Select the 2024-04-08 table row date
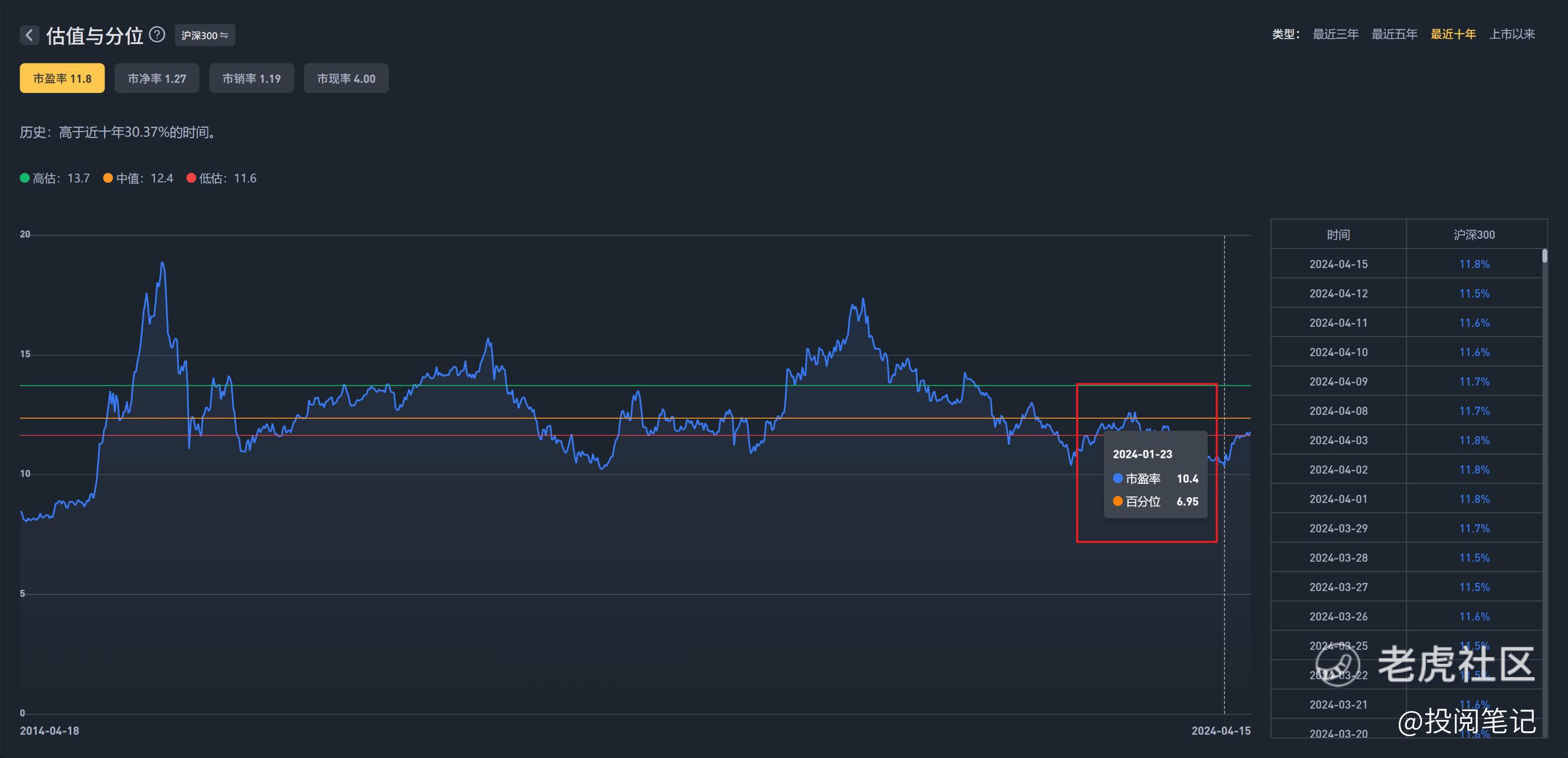This screenshot has height=758, width=1568. click(1338, 411)
